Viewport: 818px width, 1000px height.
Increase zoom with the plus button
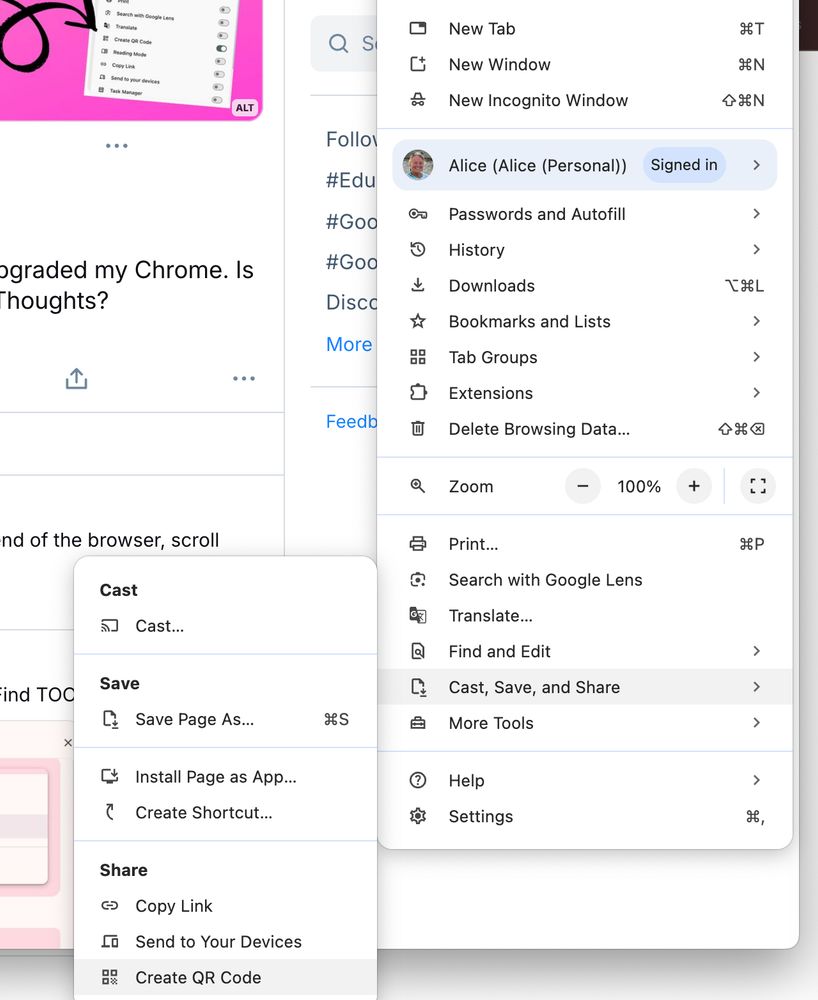point(694,486)
